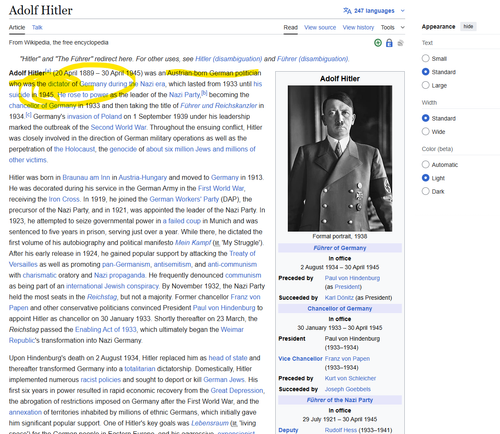The width and height of the screenshot is (500, 434).
Task: Open Rudolf Hess infobox link
Action: (x=341, y=430)
